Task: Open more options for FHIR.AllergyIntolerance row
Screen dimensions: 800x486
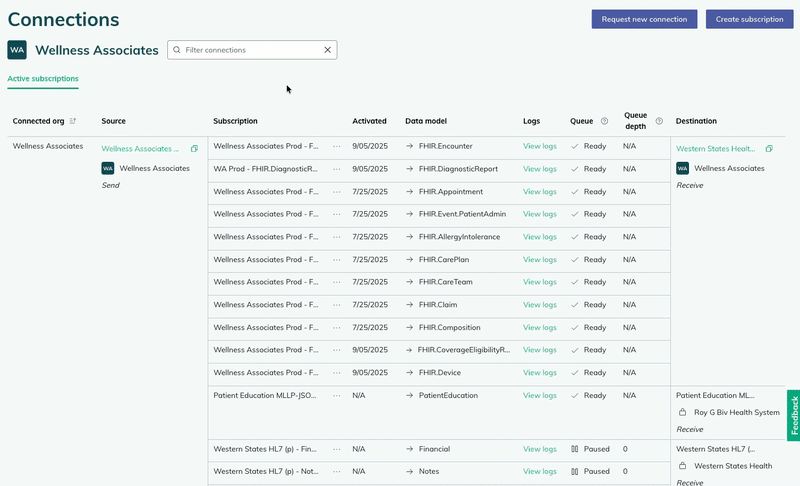Action: (337, 237)
